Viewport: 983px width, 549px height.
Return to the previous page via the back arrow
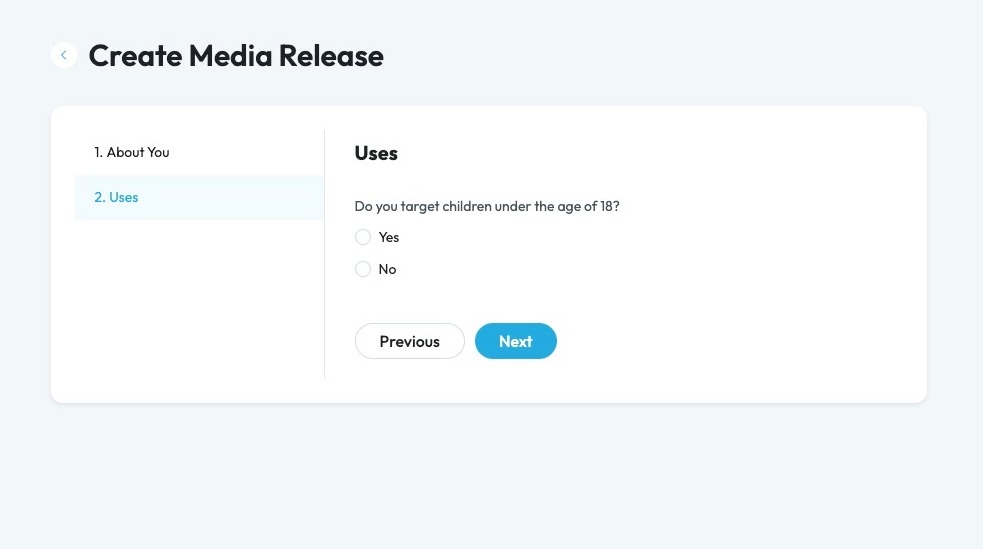[64, 55]
